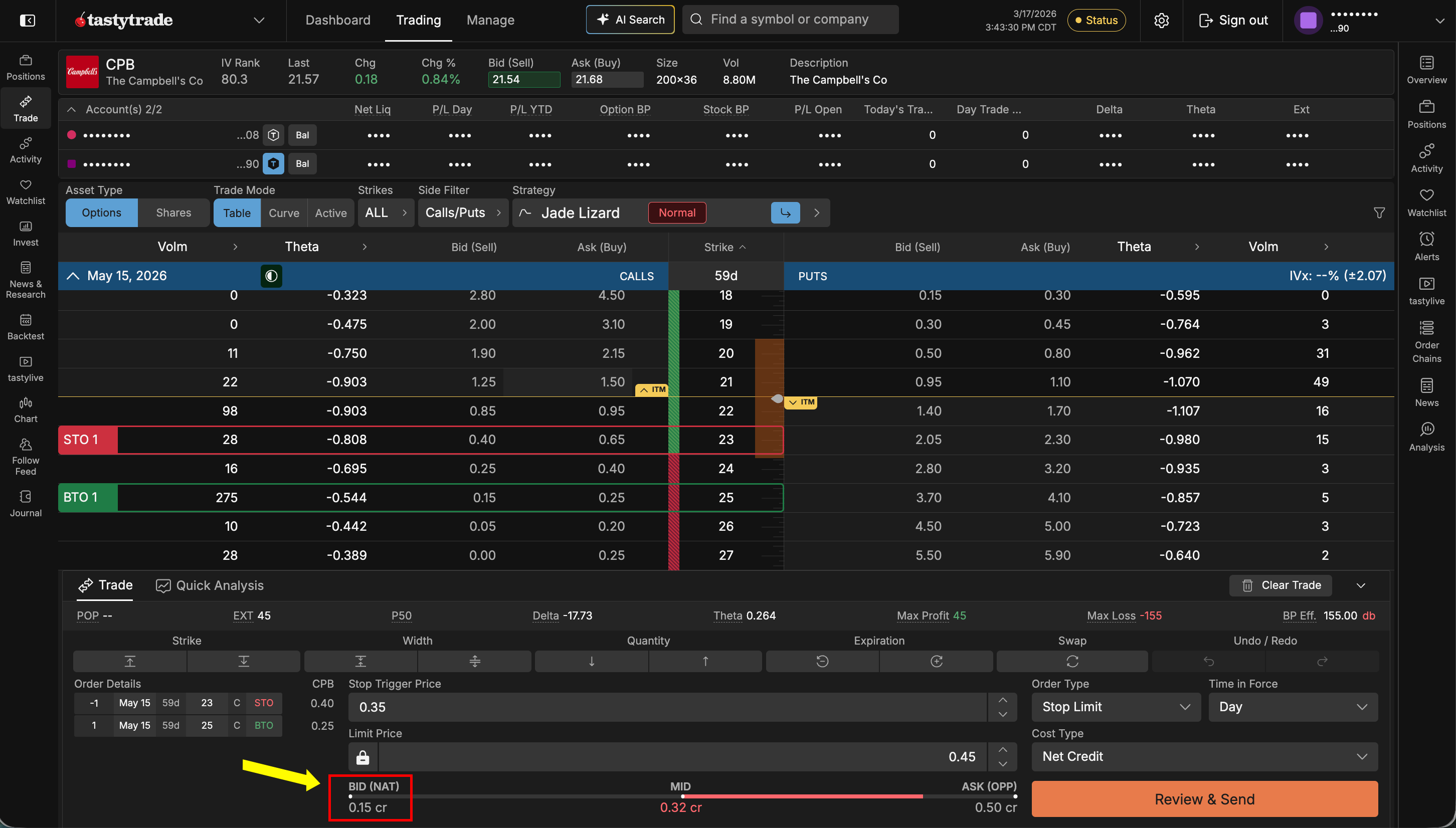Open Strikes ALL selector
1456x828 pixels.
click(x=386, y=213)
